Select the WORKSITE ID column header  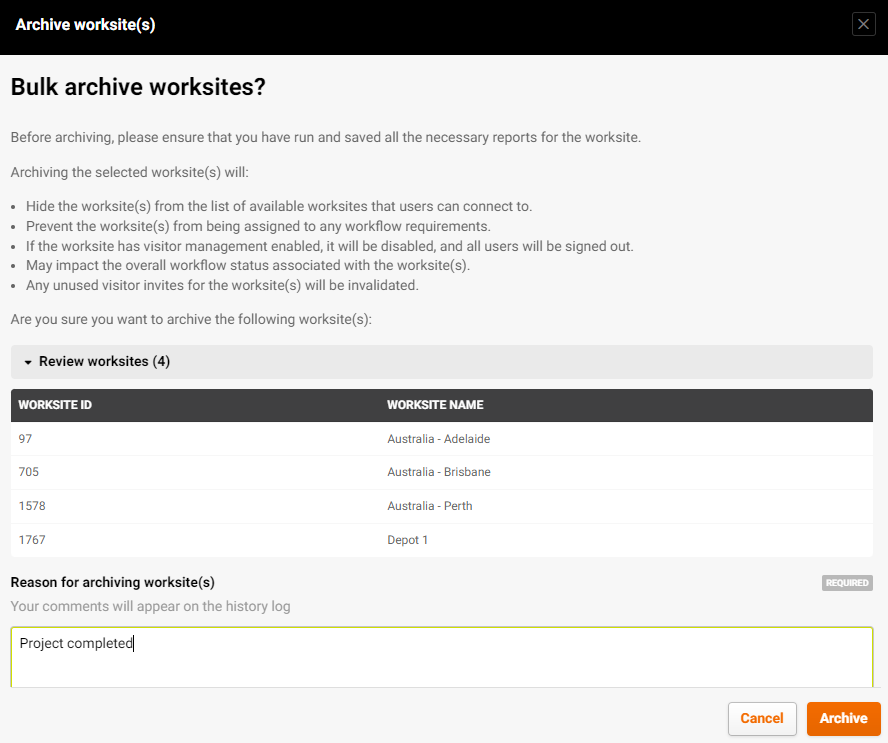click(x=55, y=405)
